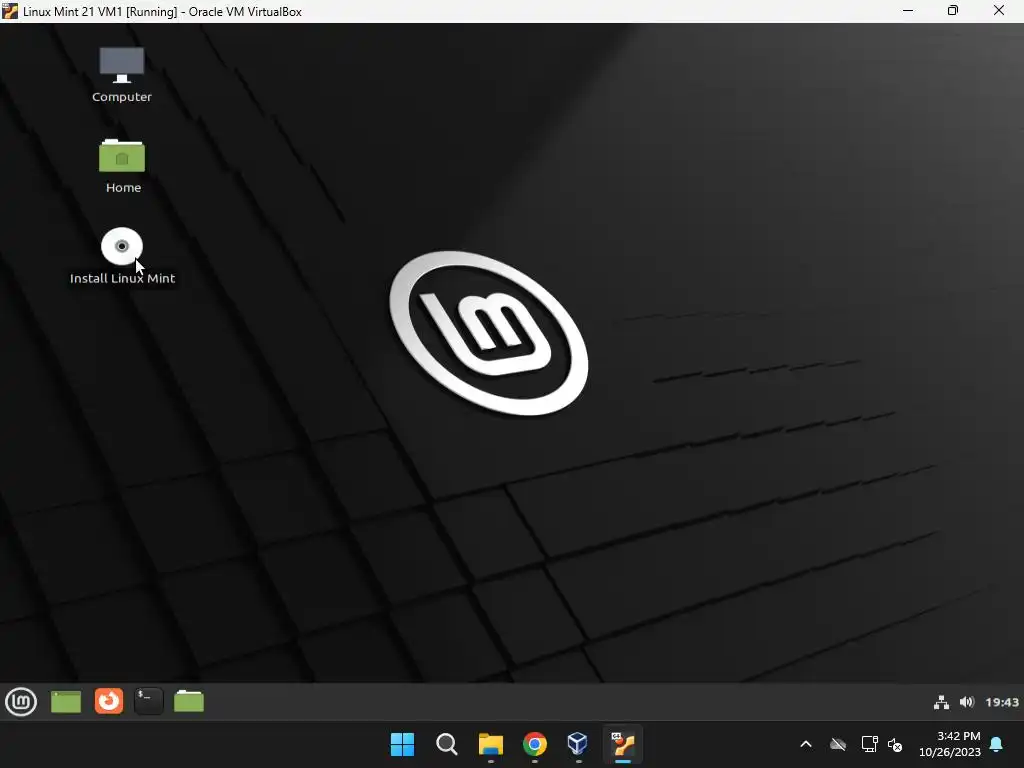Open Files manager next to Terminal icon
1024x768 pixels.
click(189, 701)
